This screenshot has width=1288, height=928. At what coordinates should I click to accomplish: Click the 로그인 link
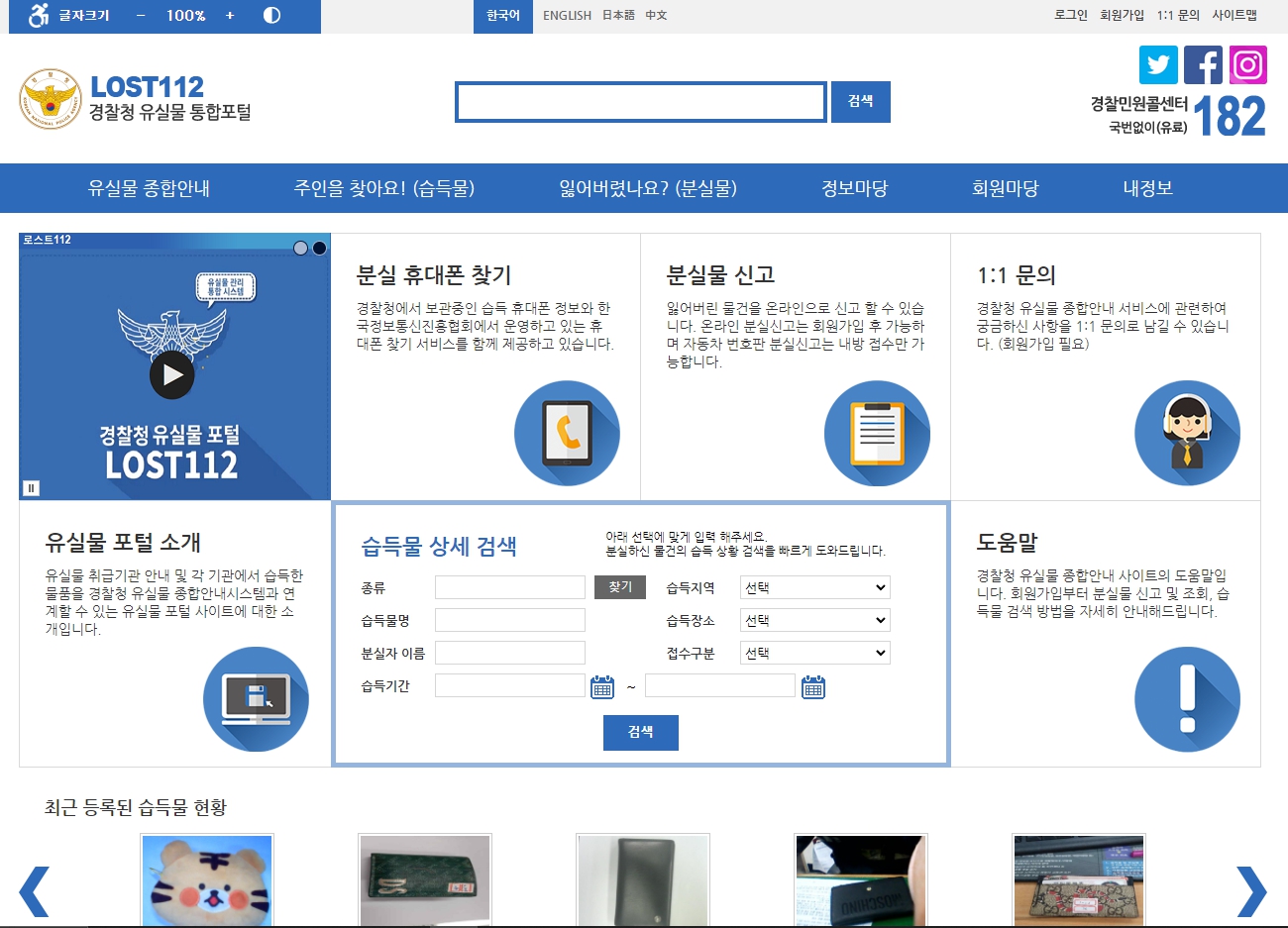click(1071, 15)
